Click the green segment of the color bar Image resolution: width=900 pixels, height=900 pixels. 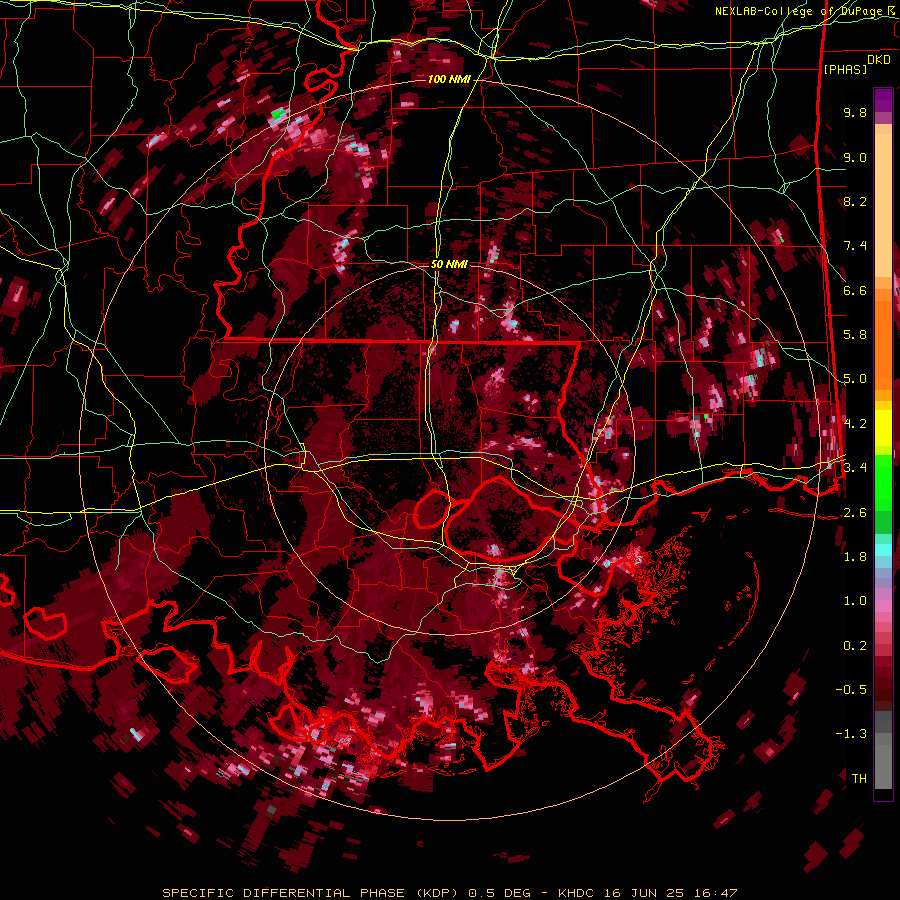(x=883, y=494)
